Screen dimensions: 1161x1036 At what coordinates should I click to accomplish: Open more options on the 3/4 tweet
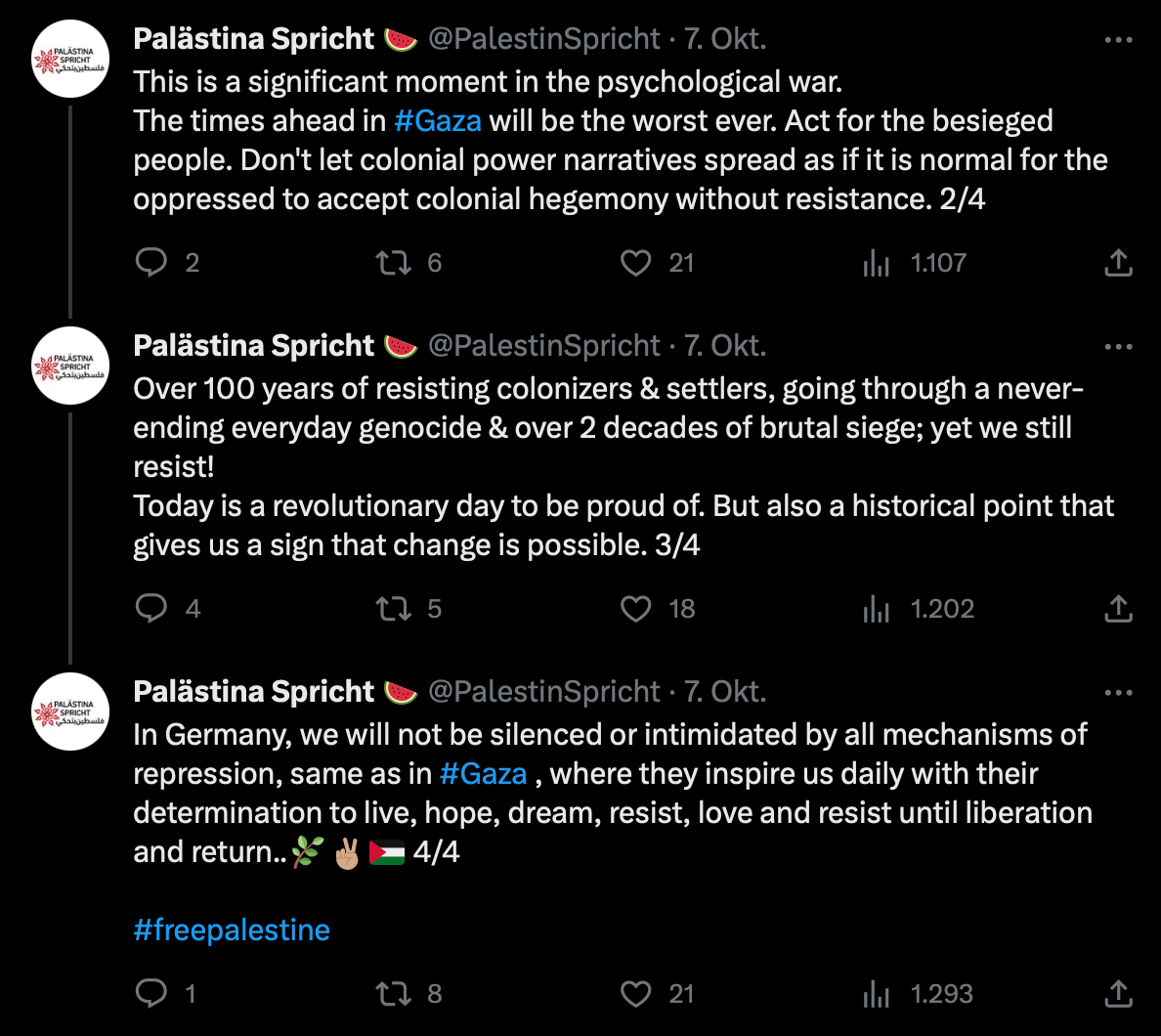pyautogui.click(x=1118, y=347)
